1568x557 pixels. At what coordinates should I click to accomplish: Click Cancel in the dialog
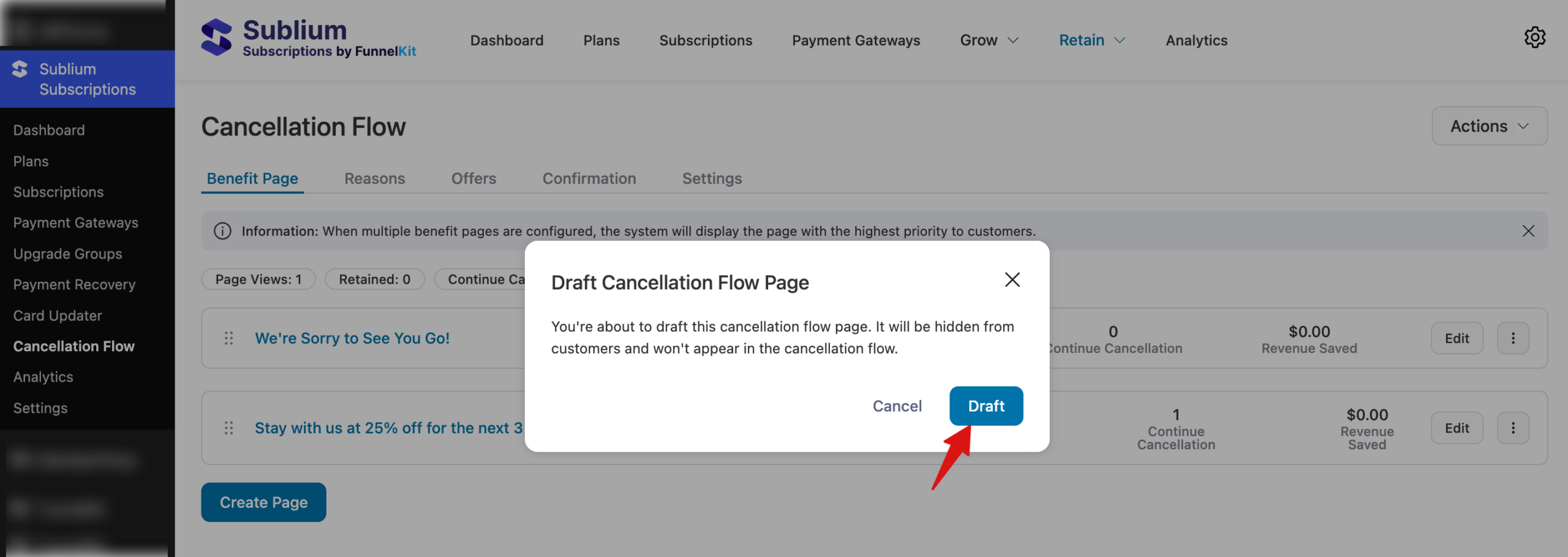pos(897,406)
